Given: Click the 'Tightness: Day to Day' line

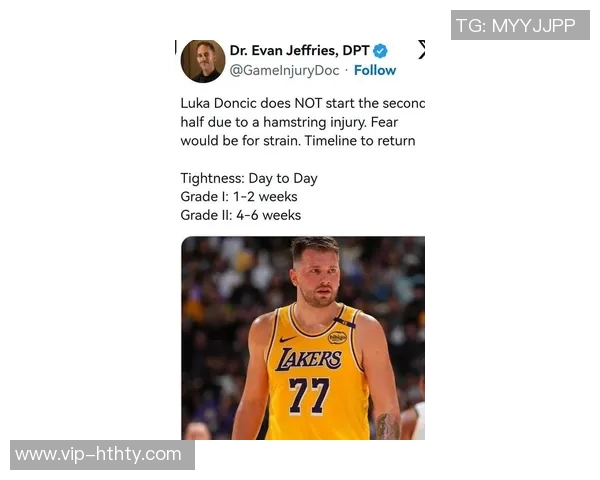Looking at the screenshot, I should (249, 178).
